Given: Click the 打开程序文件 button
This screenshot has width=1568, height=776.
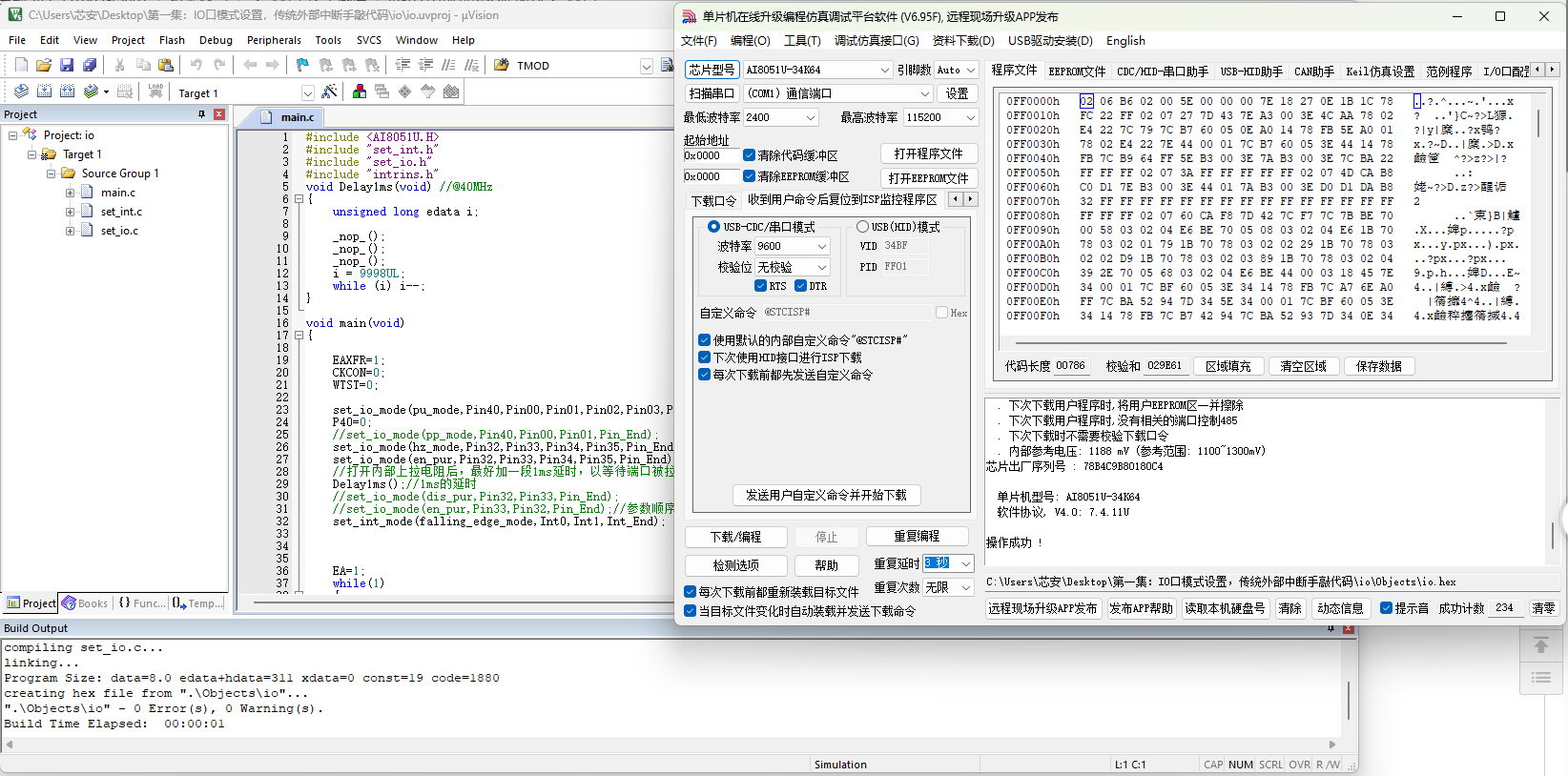Looking at the screenshot, I should pyautogui.click(x=928, y=154).
